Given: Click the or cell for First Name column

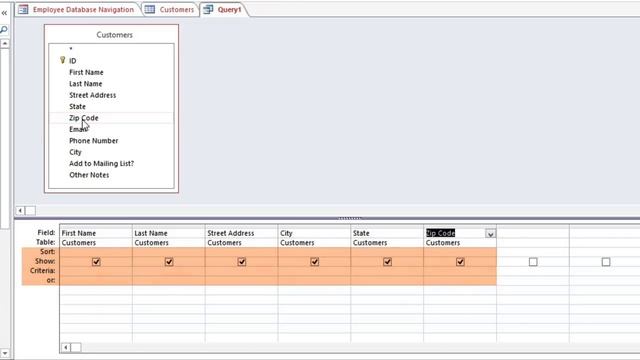Looking at the screenshot, I should coord(96,280).
